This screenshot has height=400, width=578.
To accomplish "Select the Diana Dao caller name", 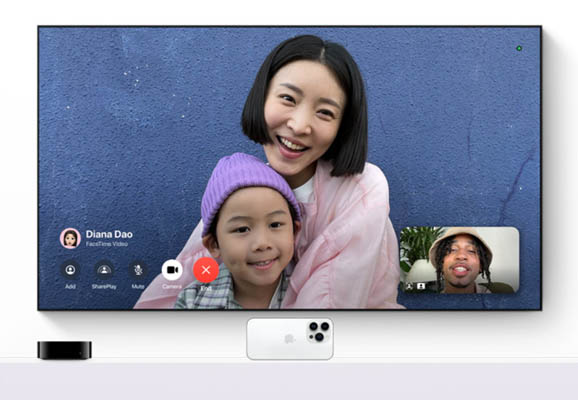I will click(x=109, y=234).
